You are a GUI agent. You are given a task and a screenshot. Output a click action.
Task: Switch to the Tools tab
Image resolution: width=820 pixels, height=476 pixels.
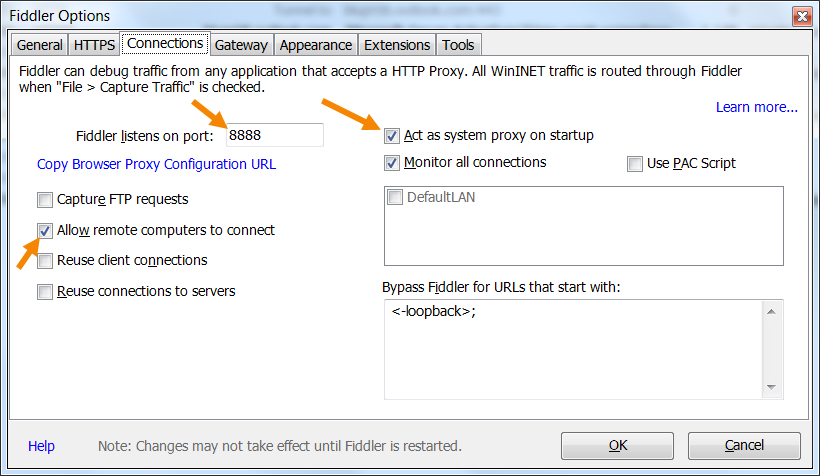click(x=458, y=45)
